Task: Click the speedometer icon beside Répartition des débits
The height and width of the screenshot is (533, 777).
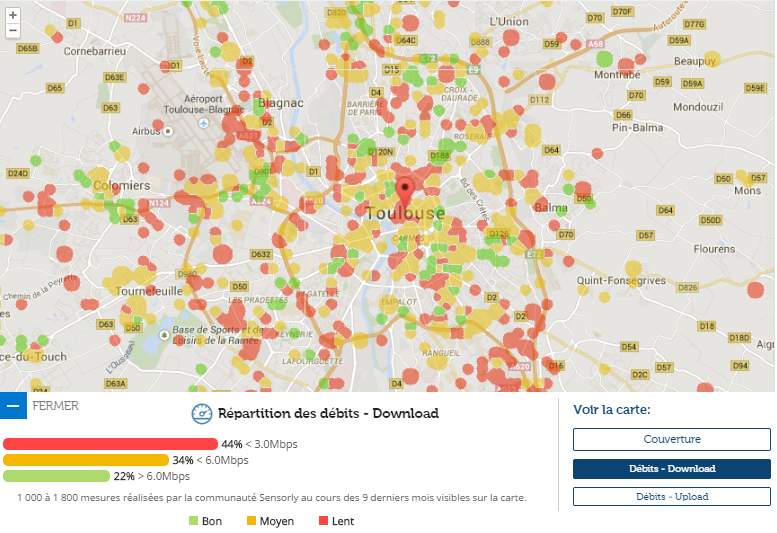Action: 202,414
